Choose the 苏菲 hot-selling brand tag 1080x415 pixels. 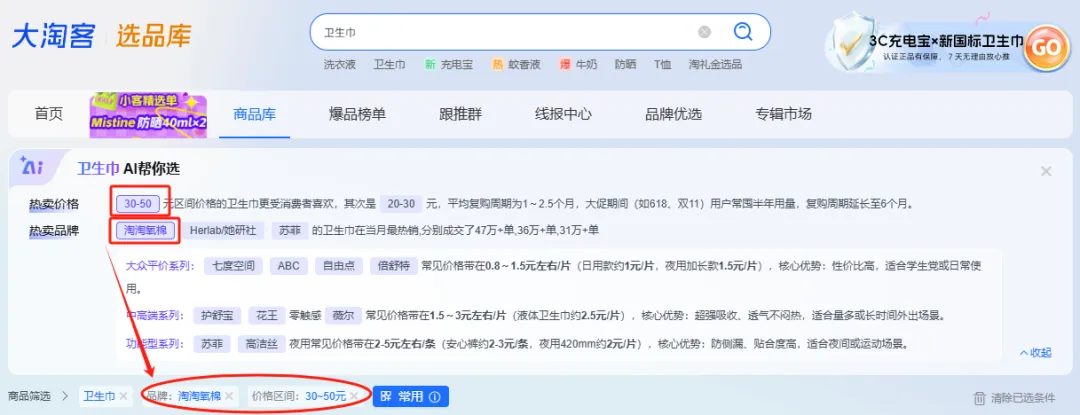(289, 231)
